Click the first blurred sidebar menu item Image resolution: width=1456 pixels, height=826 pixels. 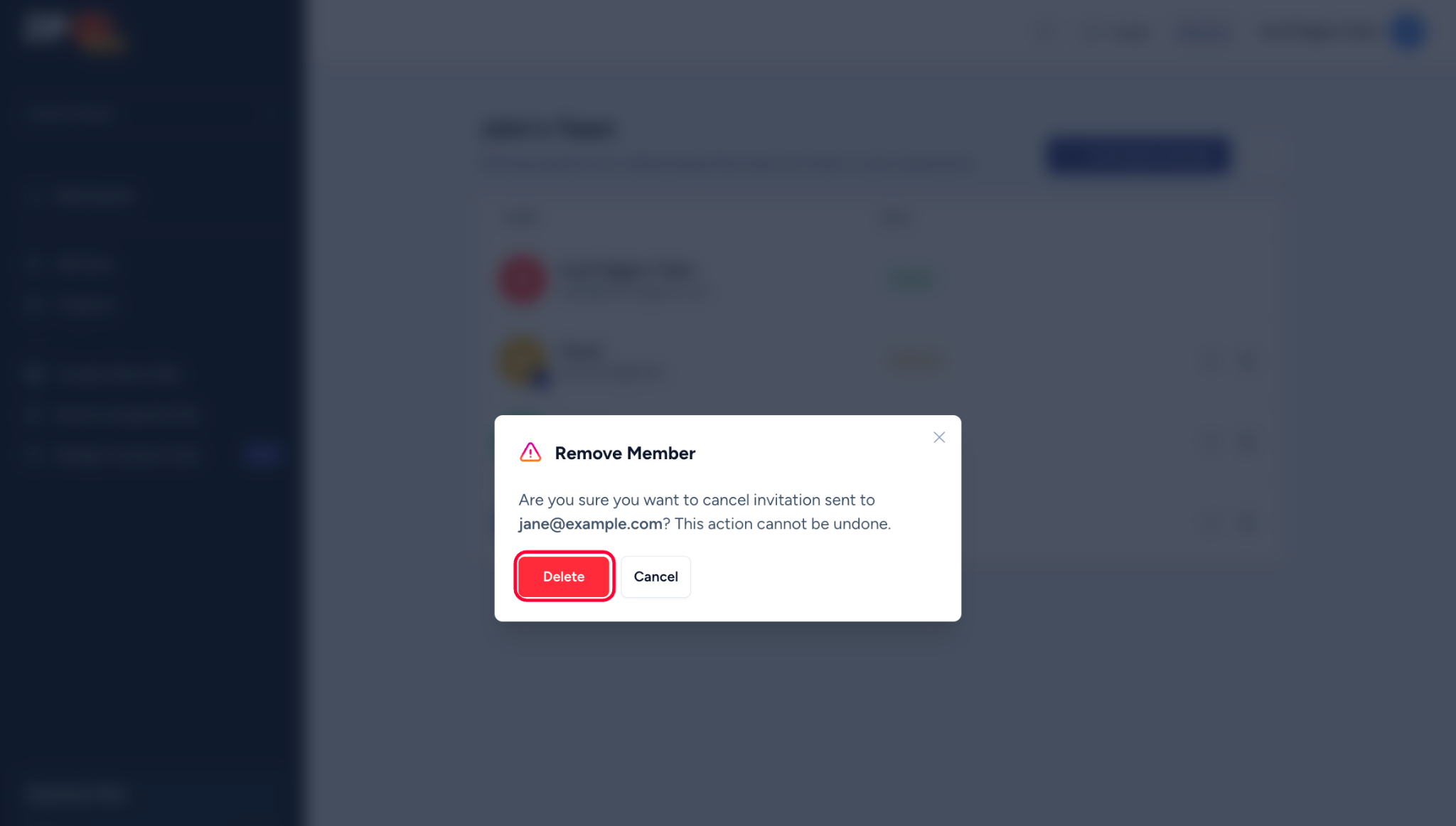tap(95, 196)
